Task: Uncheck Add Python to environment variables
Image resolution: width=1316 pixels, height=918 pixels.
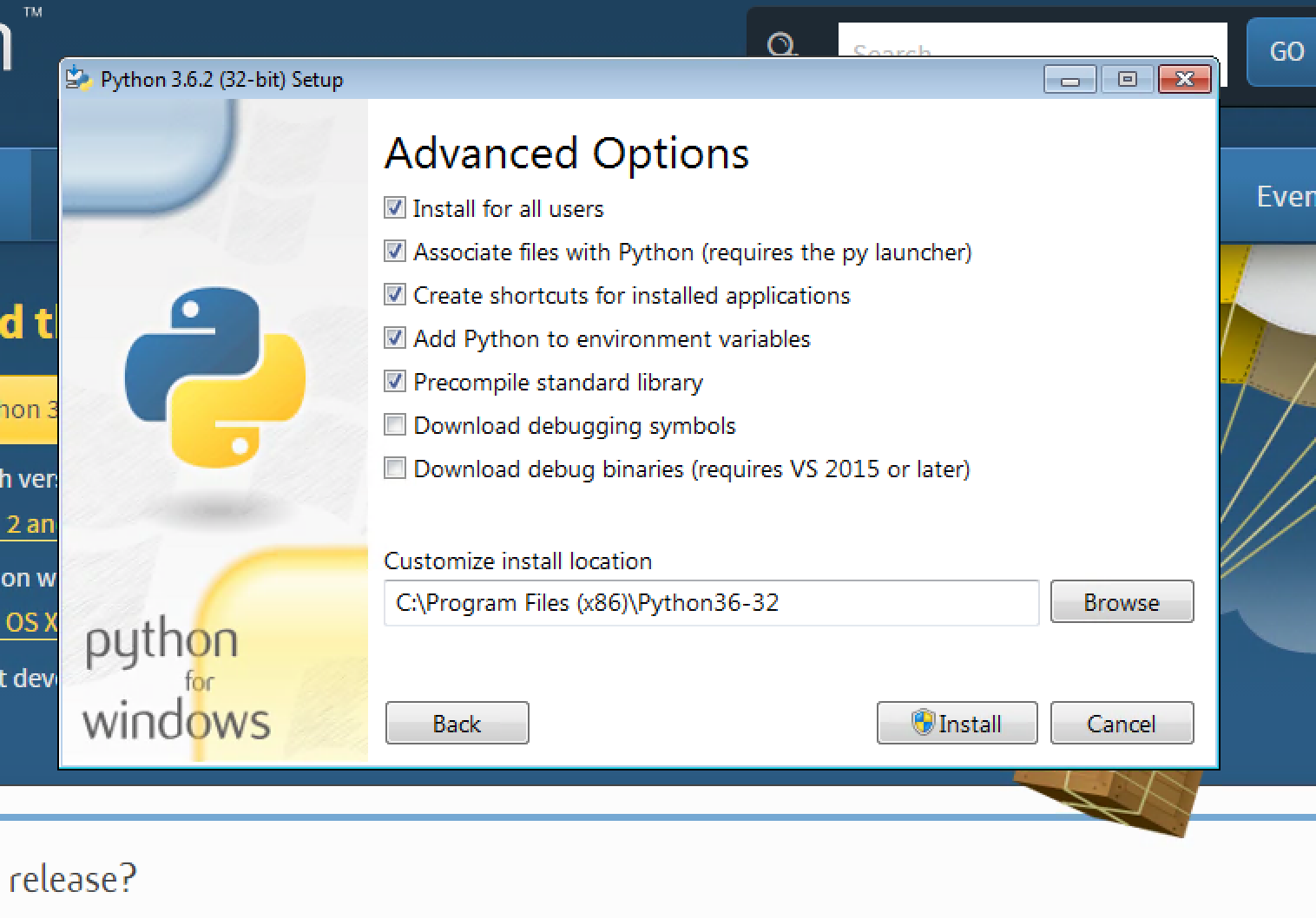Action: [x=395, y=338]
